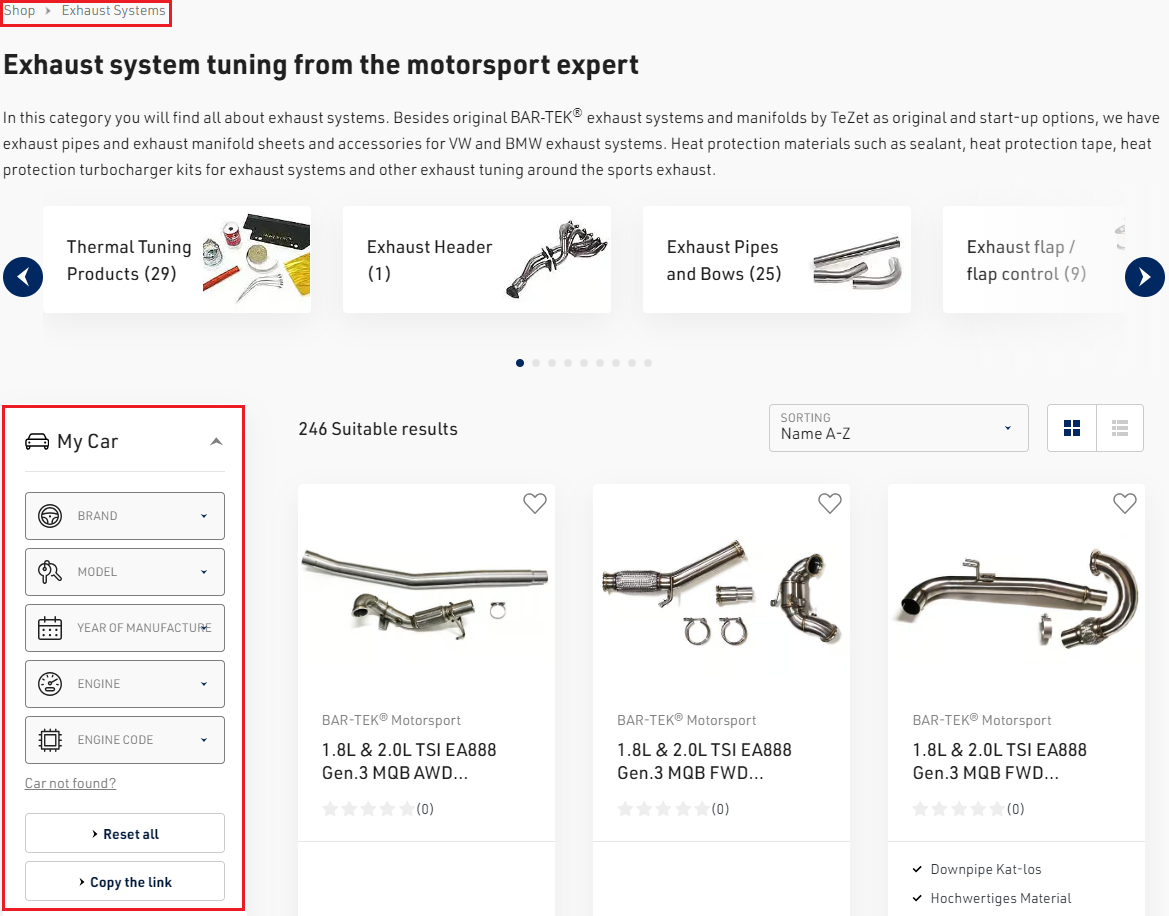1169x916 pixels.
Task: Click the Copy the link button
Action: pyautogui.click(x=125, y=882)
